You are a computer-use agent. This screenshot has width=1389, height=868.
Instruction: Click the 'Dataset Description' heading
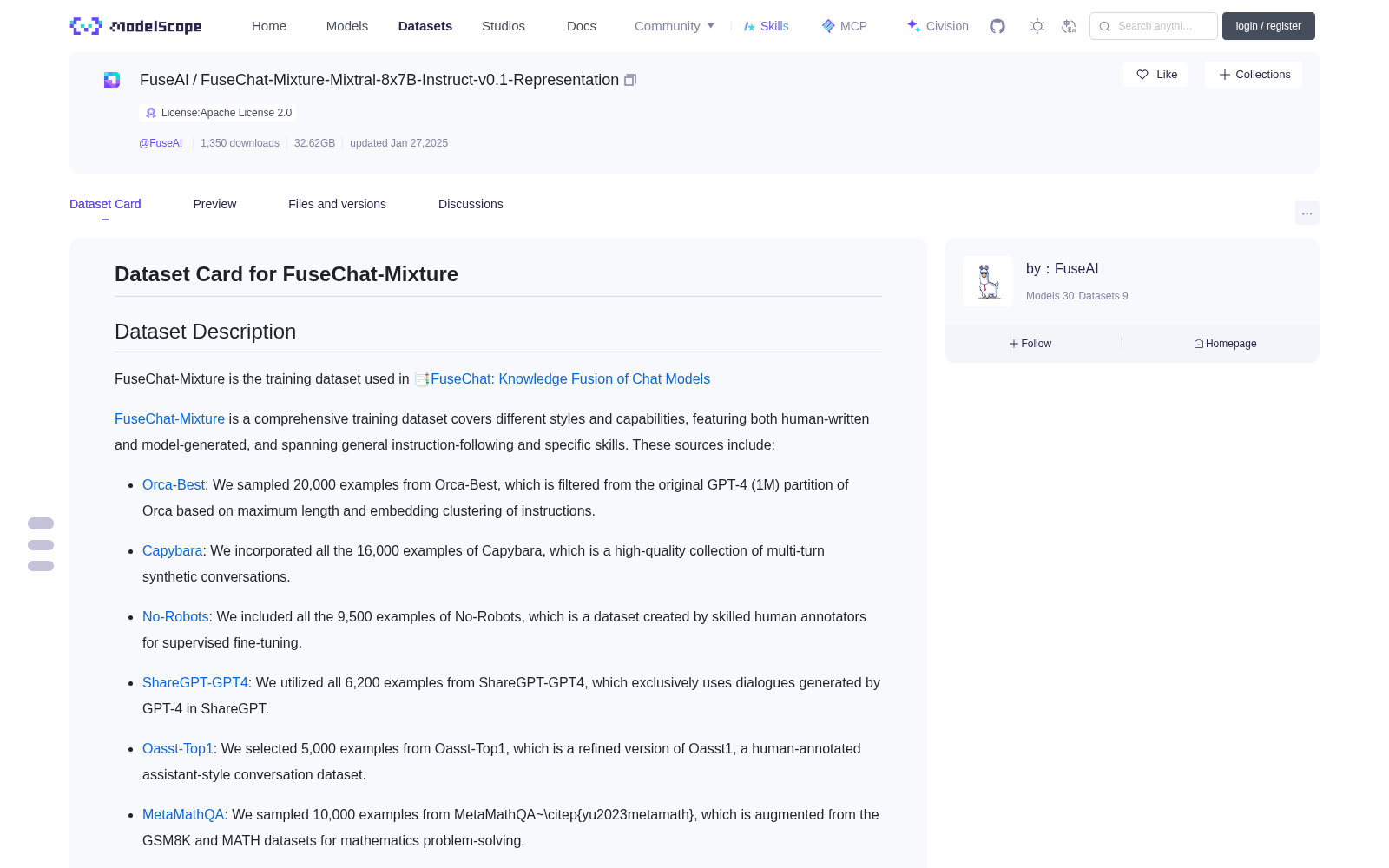(206, 332)
